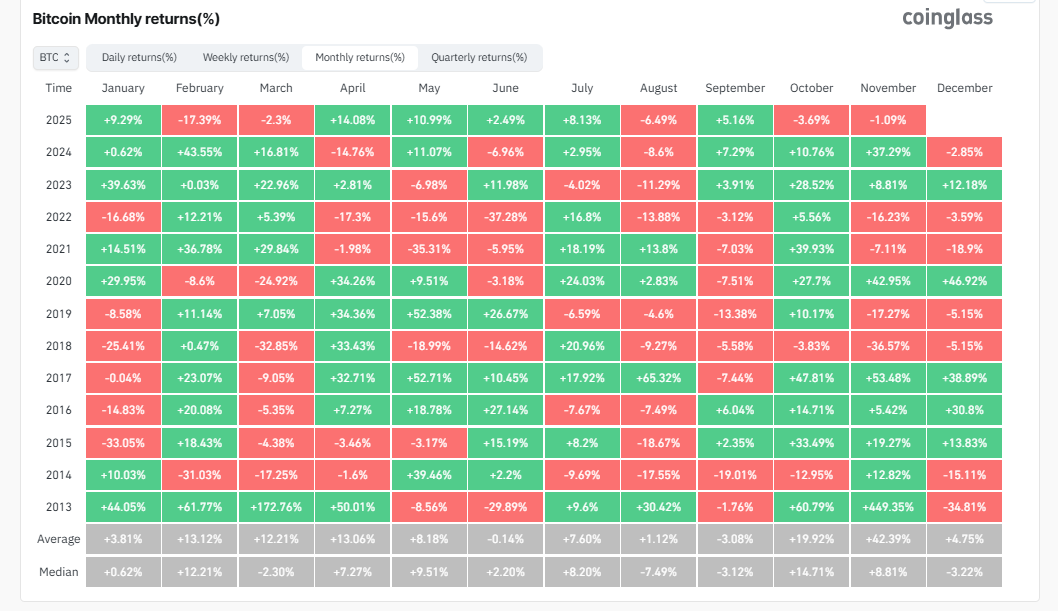Click the -37.28% June 2022 cell
This screenshot has height=611, width=1058.
tap(505, 217)
